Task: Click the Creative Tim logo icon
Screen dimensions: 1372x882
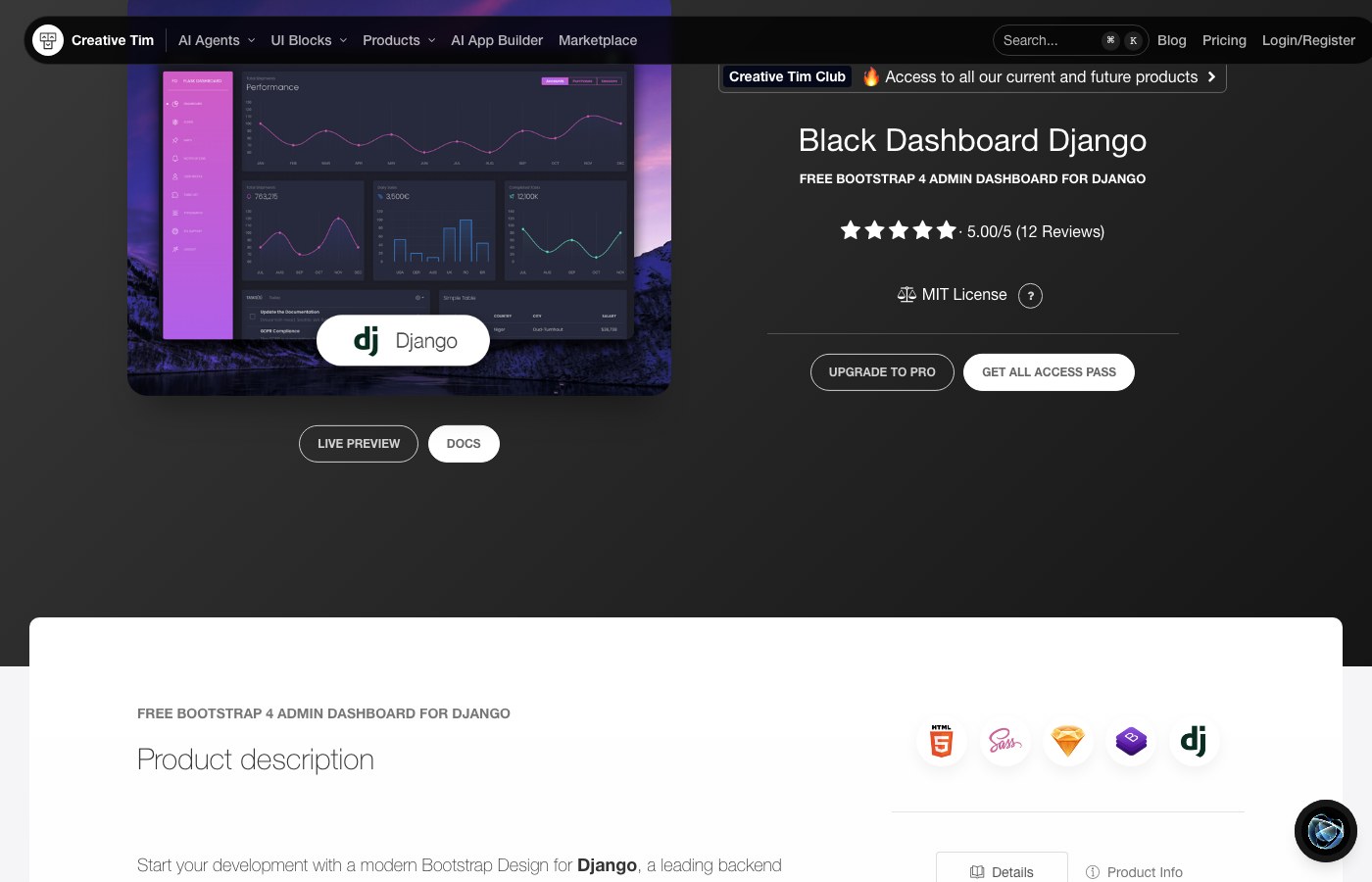Action: tap(48, 40)
